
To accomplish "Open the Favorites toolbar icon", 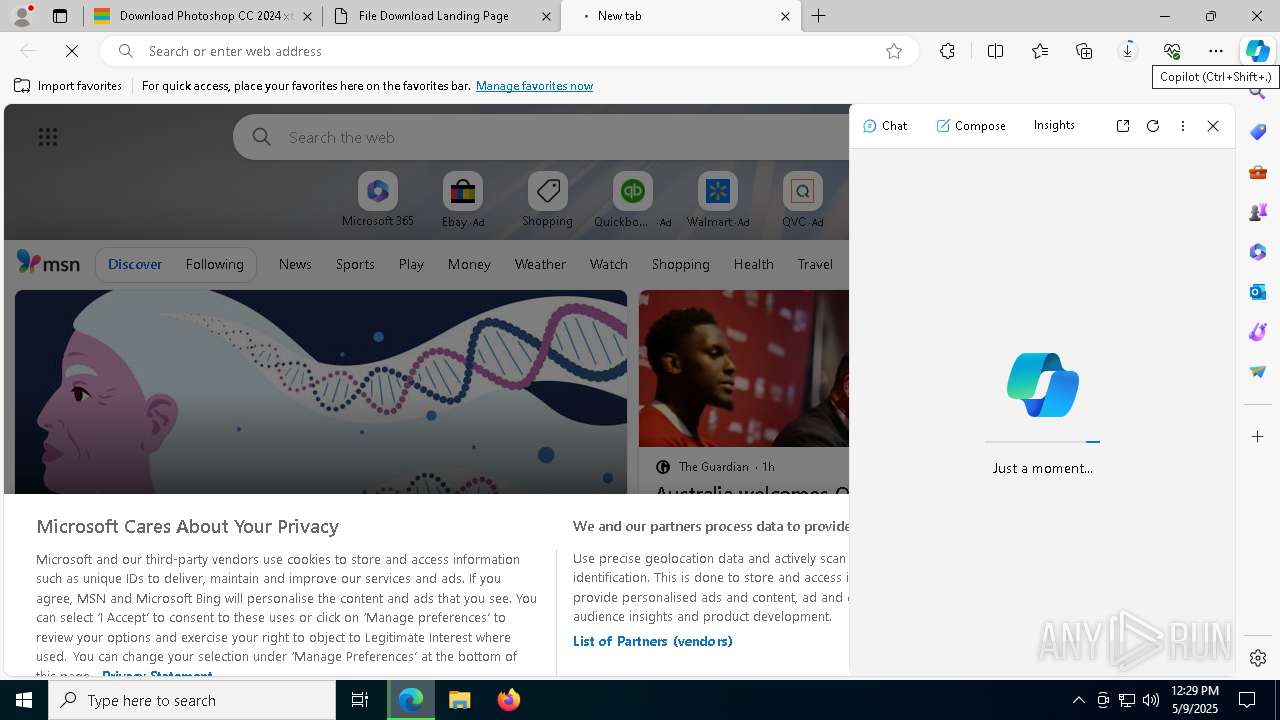I will click(1040, 51).
